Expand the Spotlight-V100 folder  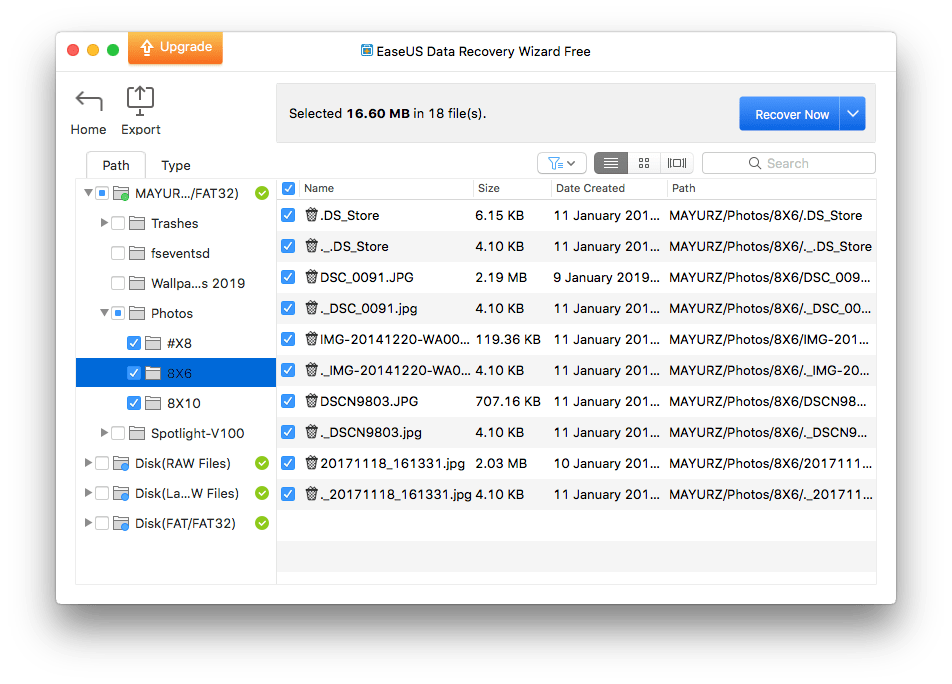(104, 433)
